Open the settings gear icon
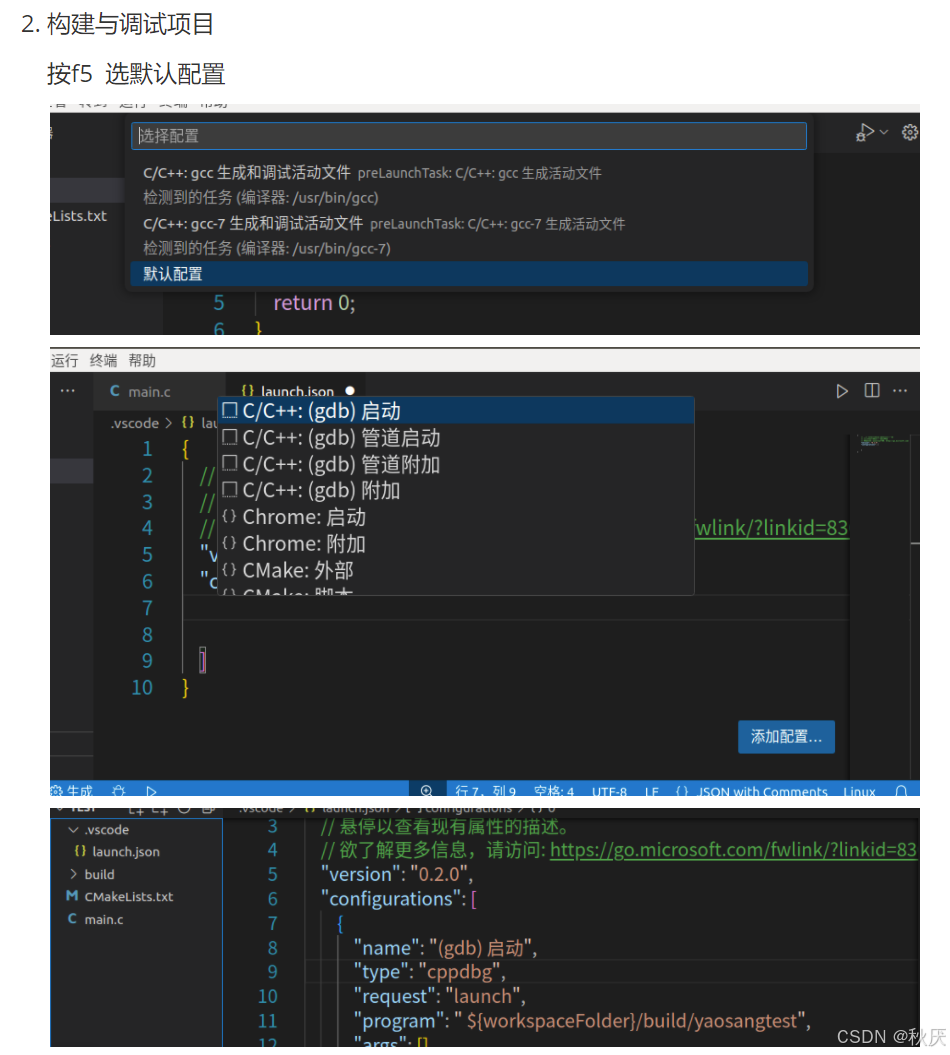This screenshot has width=950, height=1055. 910,131
